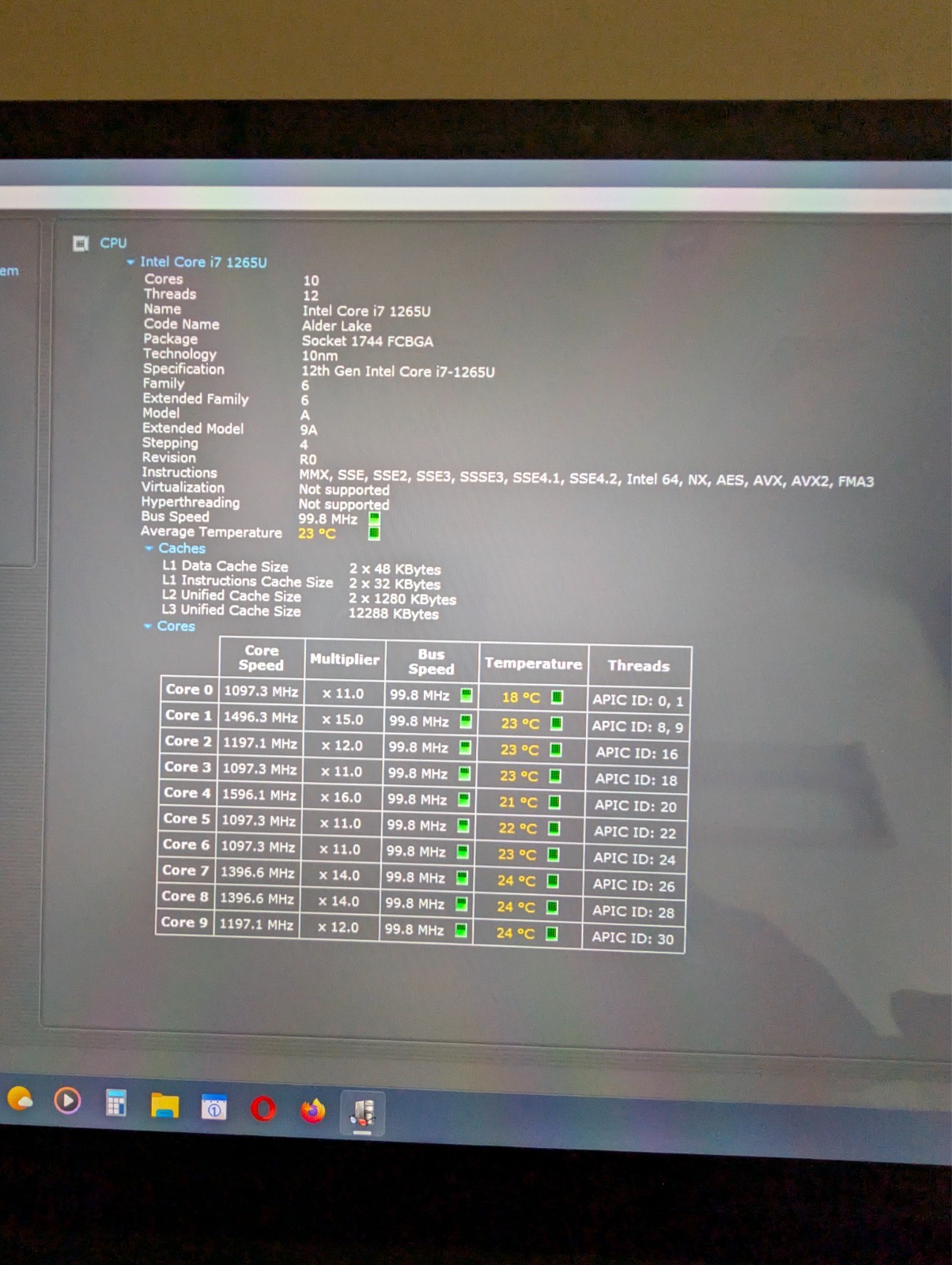This screenshot has height=1265, width=952.
Task: Launch Firefox from the taskbar
Action: coord(313,1111)
